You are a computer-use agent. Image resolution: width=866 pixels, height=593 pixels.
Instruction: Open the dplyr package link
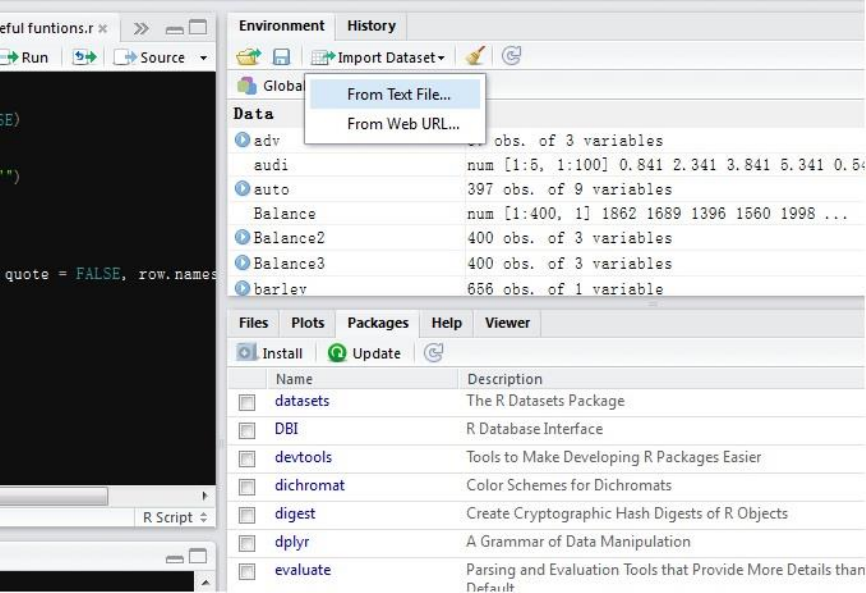click(x=292, y=542)
